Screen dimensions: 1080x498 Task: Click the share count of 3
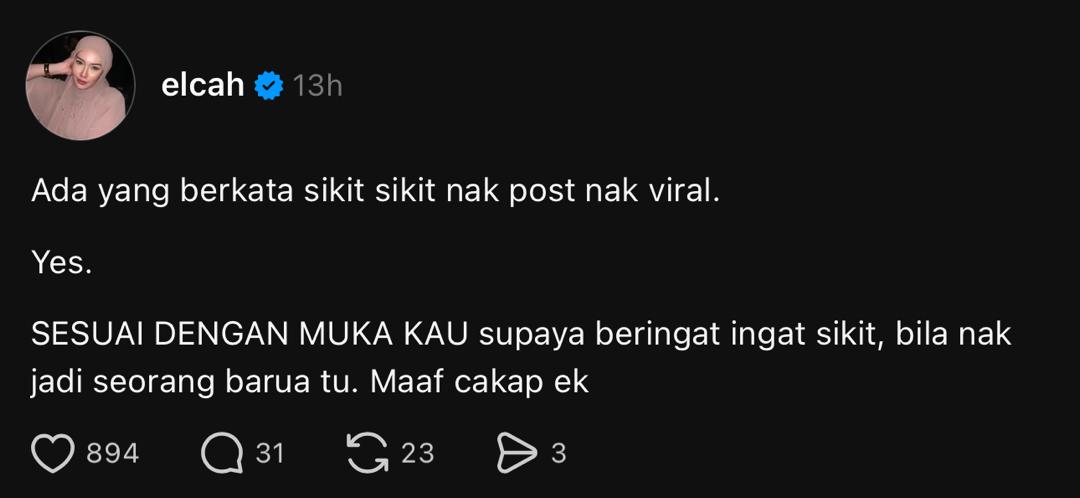559,454
